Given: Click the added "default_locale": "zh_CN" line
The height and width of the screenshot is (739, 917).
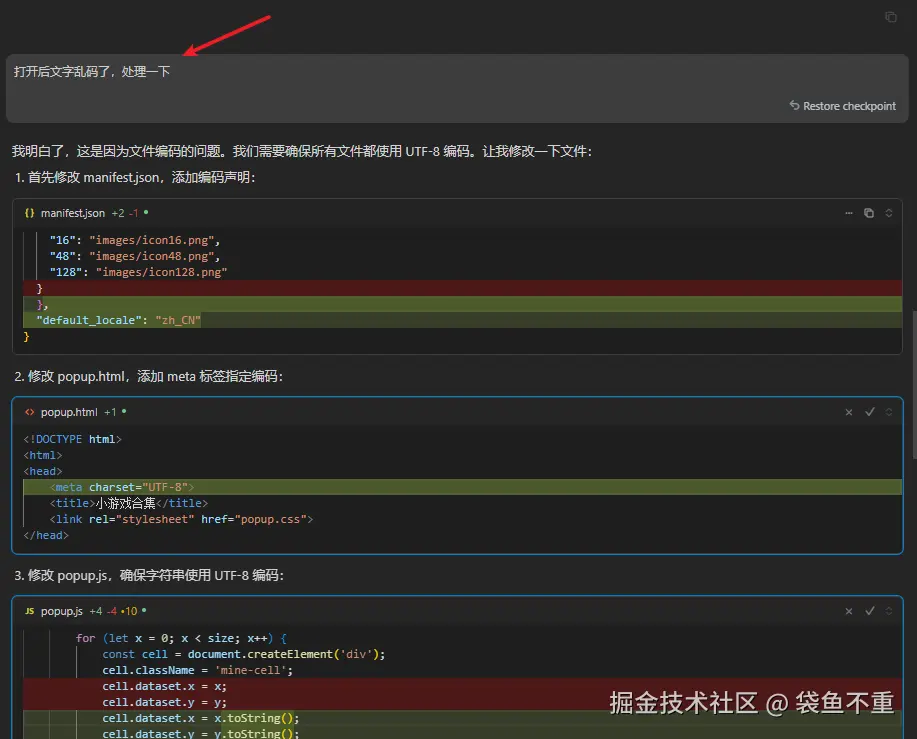Looking at the screenshot, I should coord(462,320).
